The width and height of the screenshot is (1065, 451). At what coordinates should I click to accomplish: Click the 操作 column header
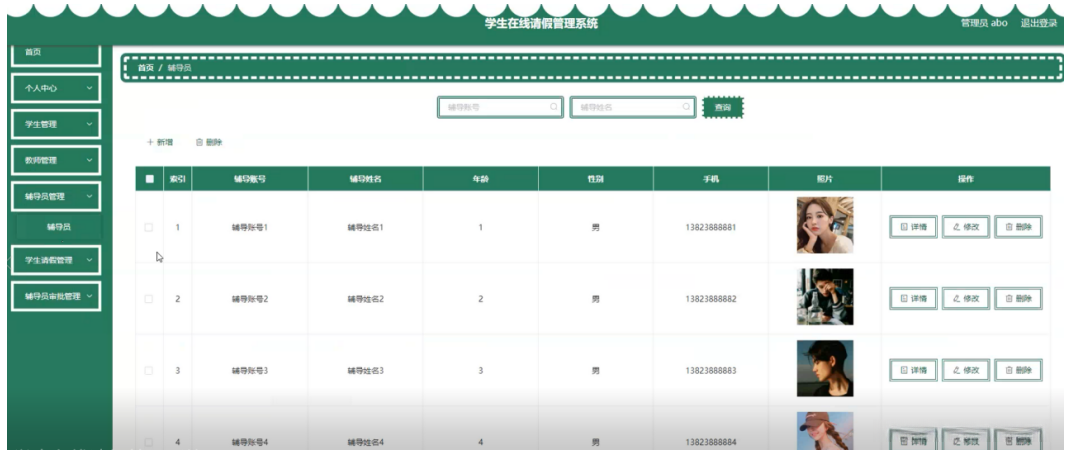pyautogui.click(x=966, y=179)
